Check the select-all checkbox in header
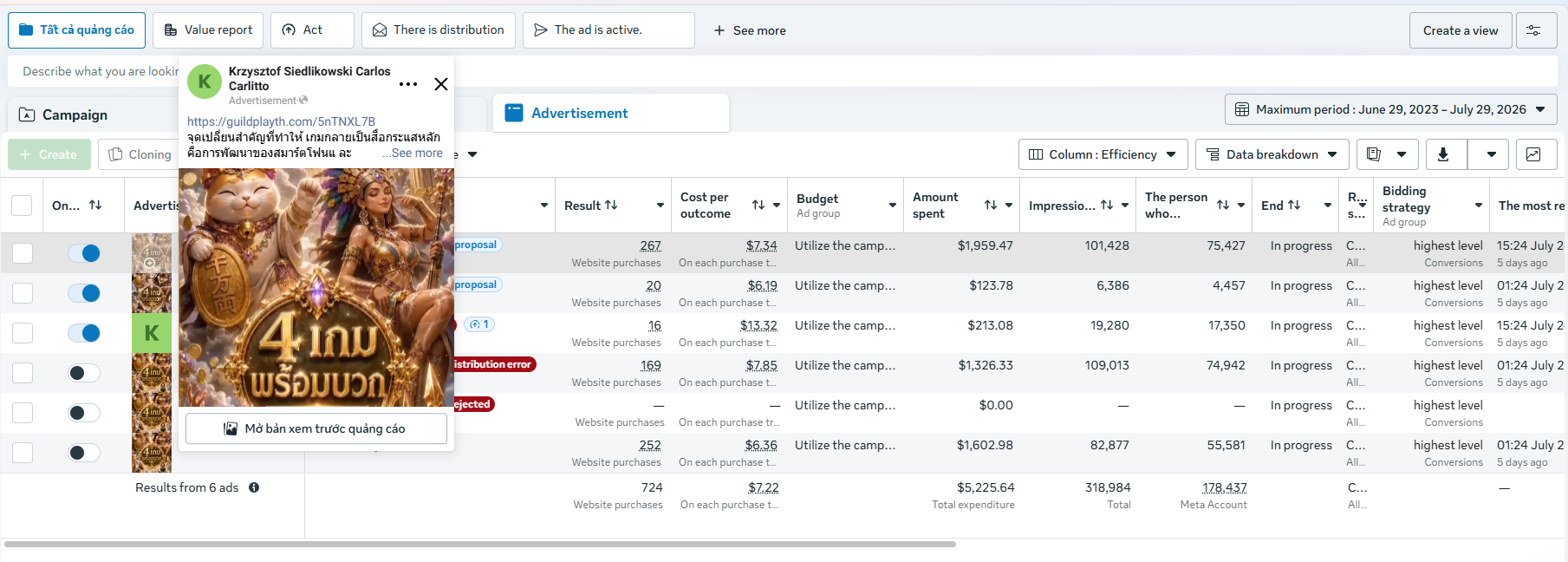The image size is (1568, 562). tap(22, 206)
